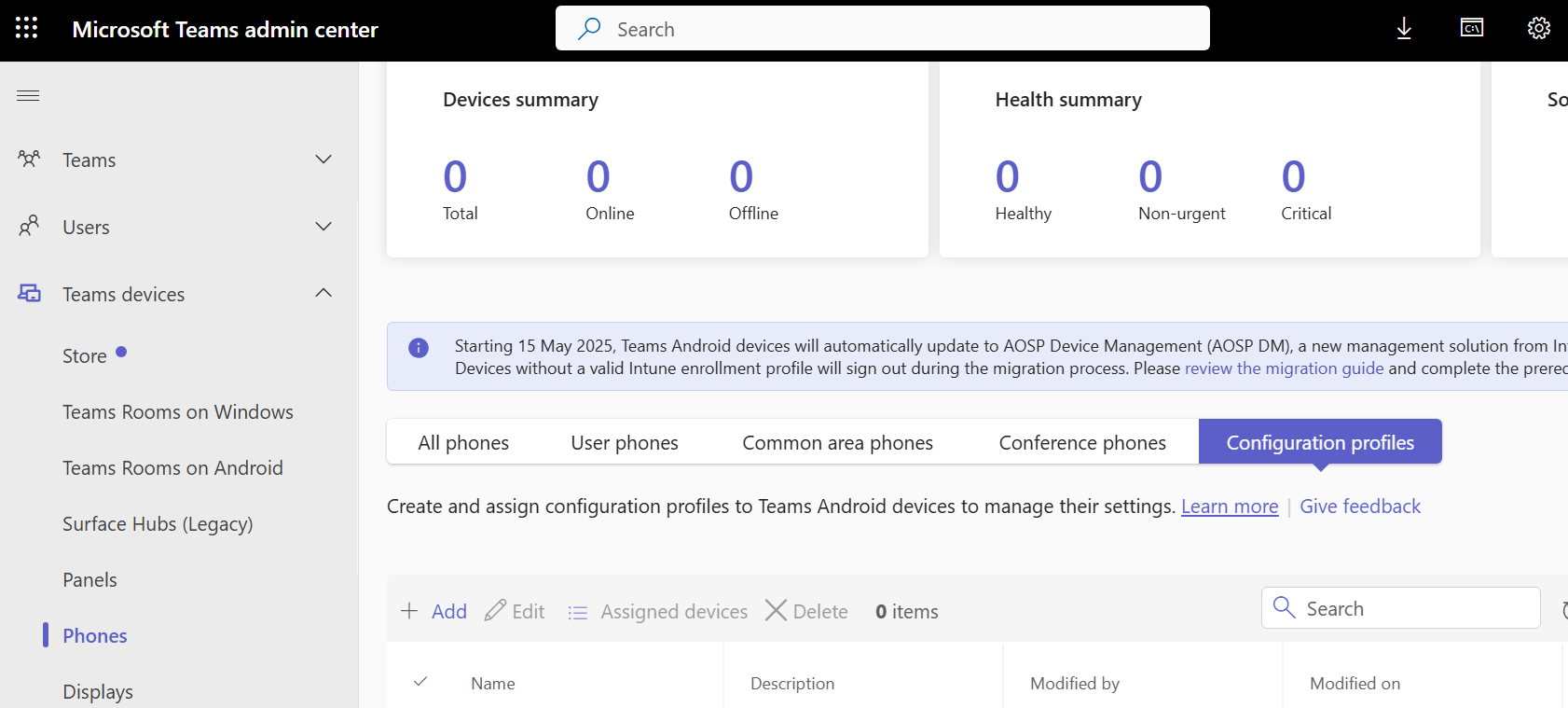The height and width of the screenshot is (708, 1568).
Task: Select the Configuration profiles tab
Action: [1320, 442]
